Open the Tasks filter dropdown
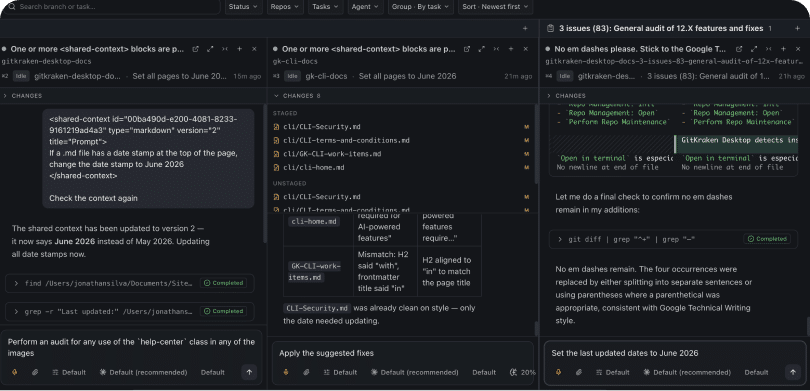This screenshot has width=810, height=391. 326,7
